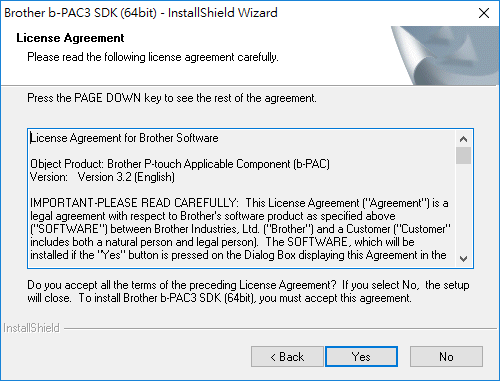Click the license text scroll down arrow
Viewport: 500px width, 381px height.
click(x=463, y=259)
